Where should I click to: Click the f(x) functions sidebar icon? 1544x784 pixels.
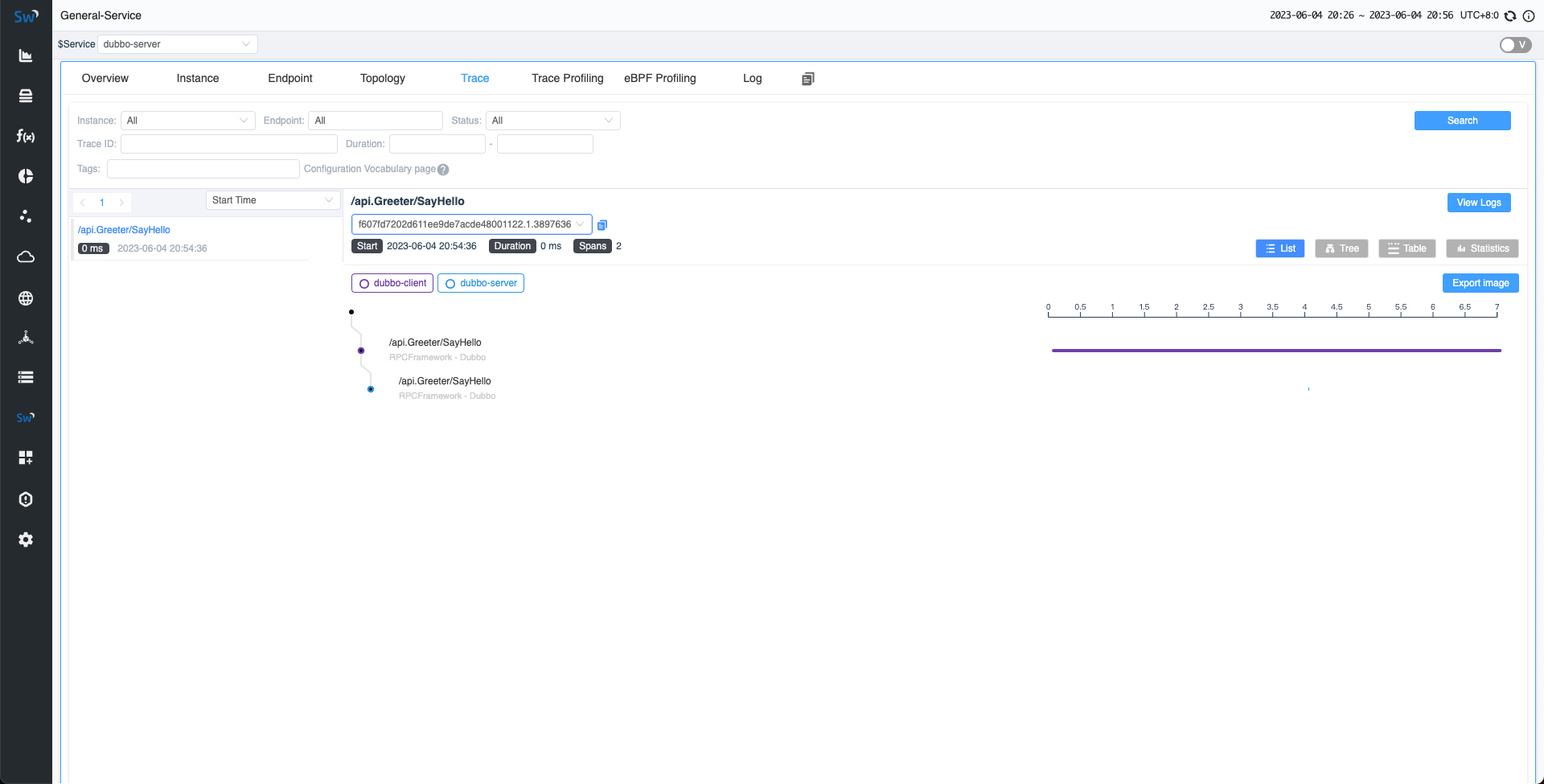pyautogui.click(x=26, y=136)
